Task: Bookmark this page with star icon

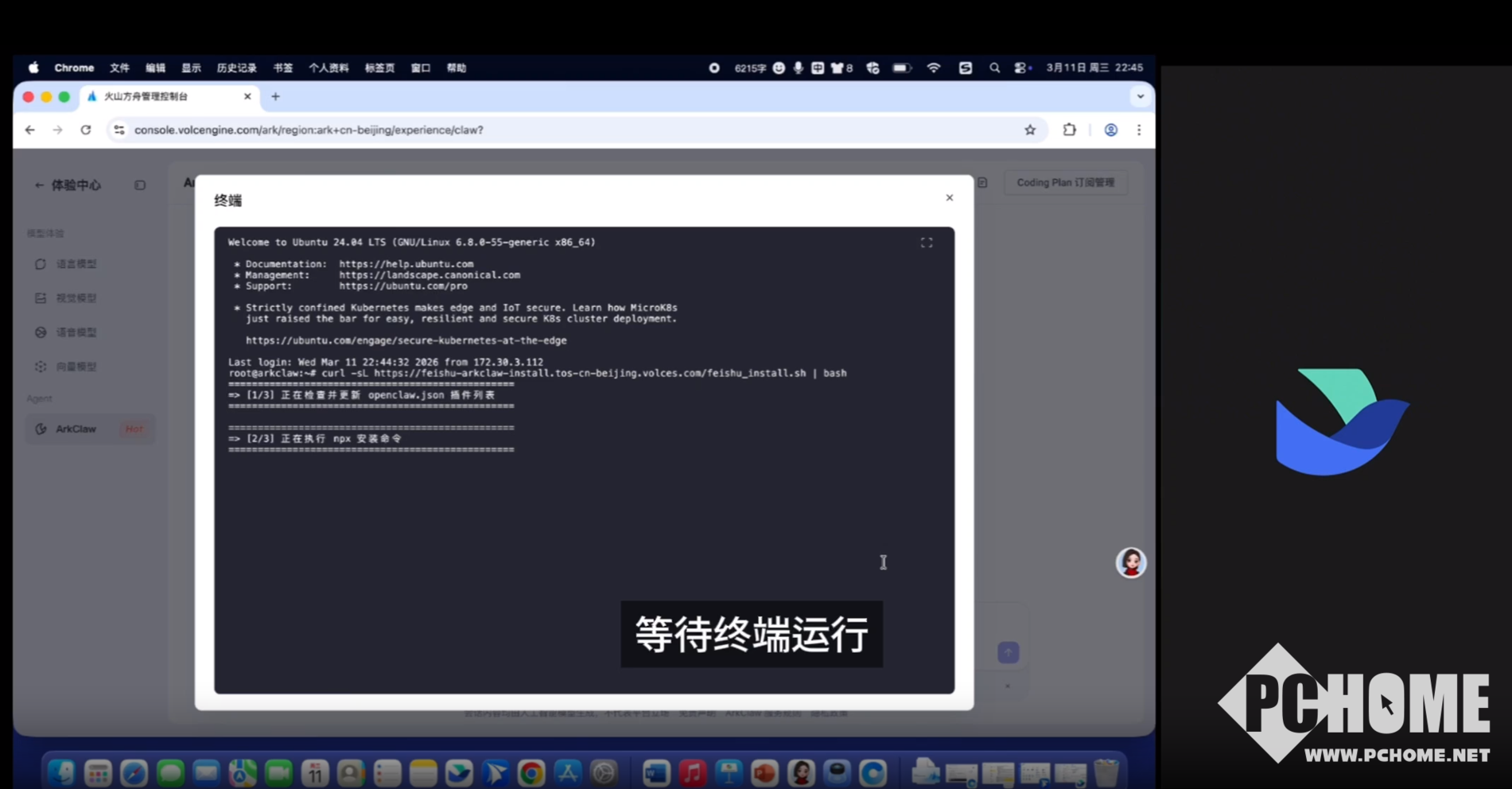Action: tap(1030, 130)
